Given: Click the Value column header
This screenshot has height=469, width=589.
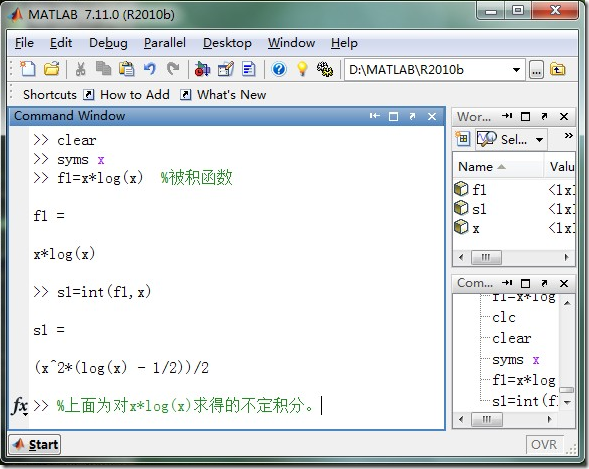Looking at the screenshot, I should tap(560, 166).
